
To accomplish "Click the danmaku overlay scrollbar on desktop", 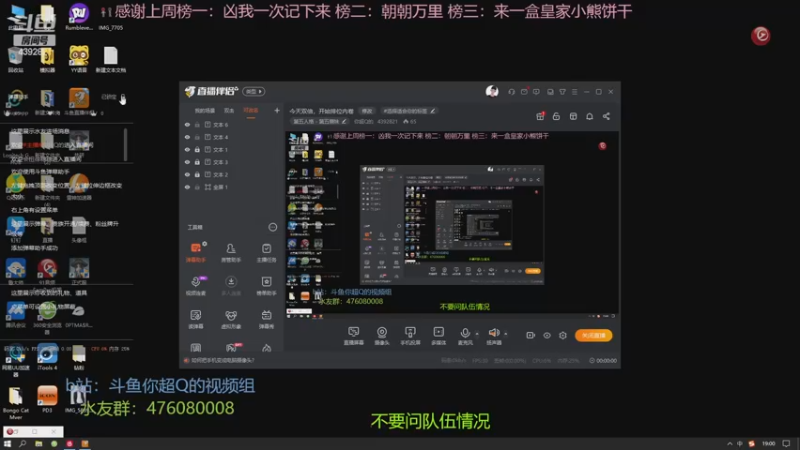I will tap(126, 144).
